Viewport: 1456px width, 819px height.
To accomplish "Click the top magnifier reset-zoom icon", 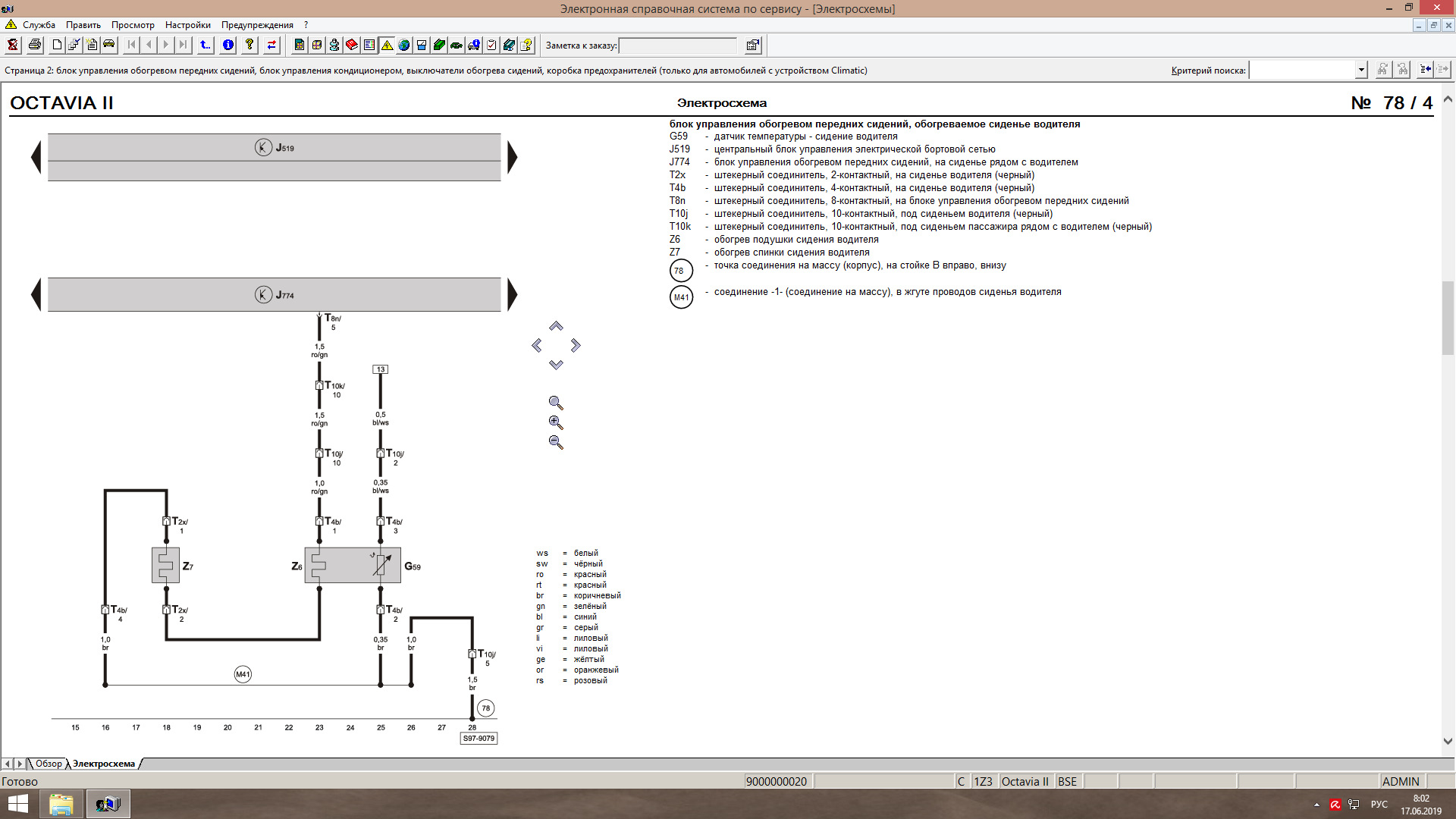I will coord(556,403).
